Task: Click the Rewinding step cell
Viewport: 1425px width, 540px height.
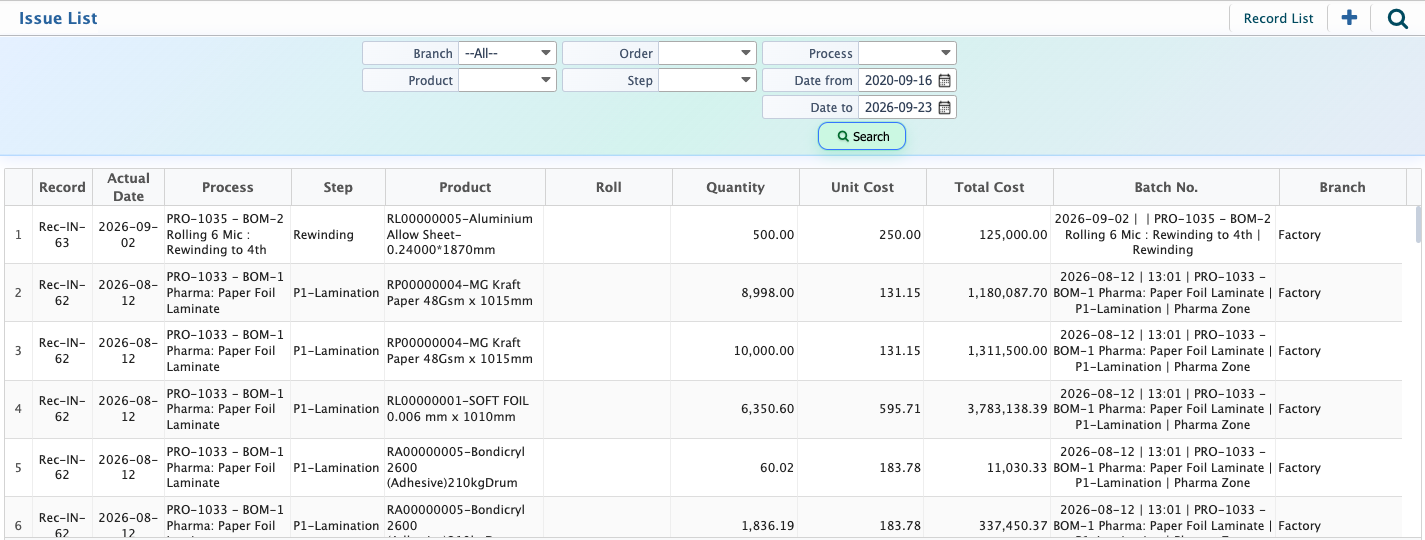Action: point(338,235)
